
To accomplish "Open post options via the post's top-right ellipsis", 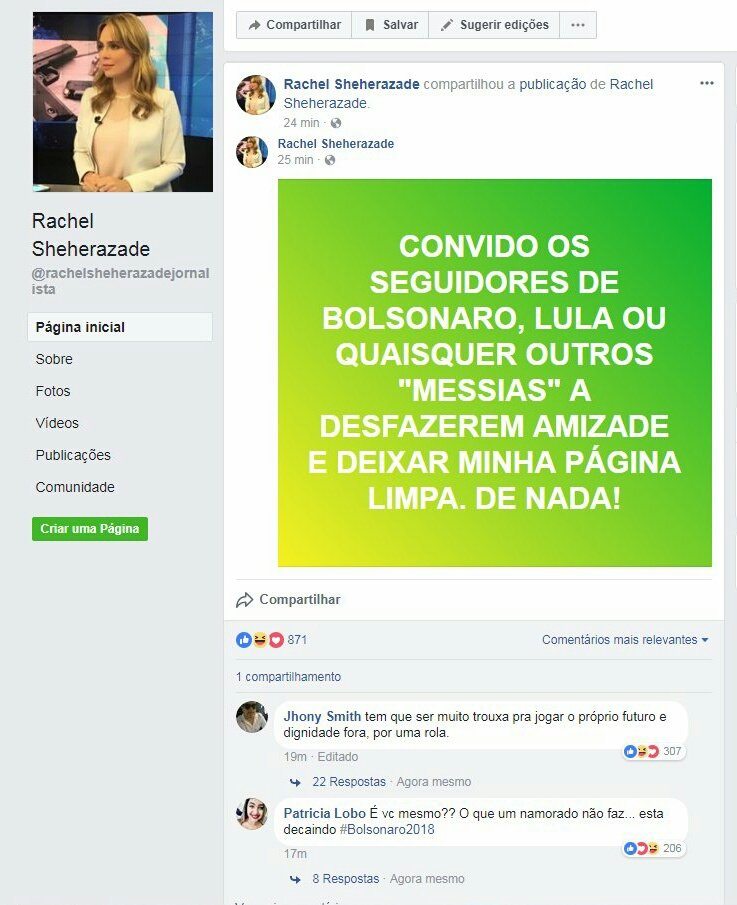I will pyautogui.click(x=706, y=83).
